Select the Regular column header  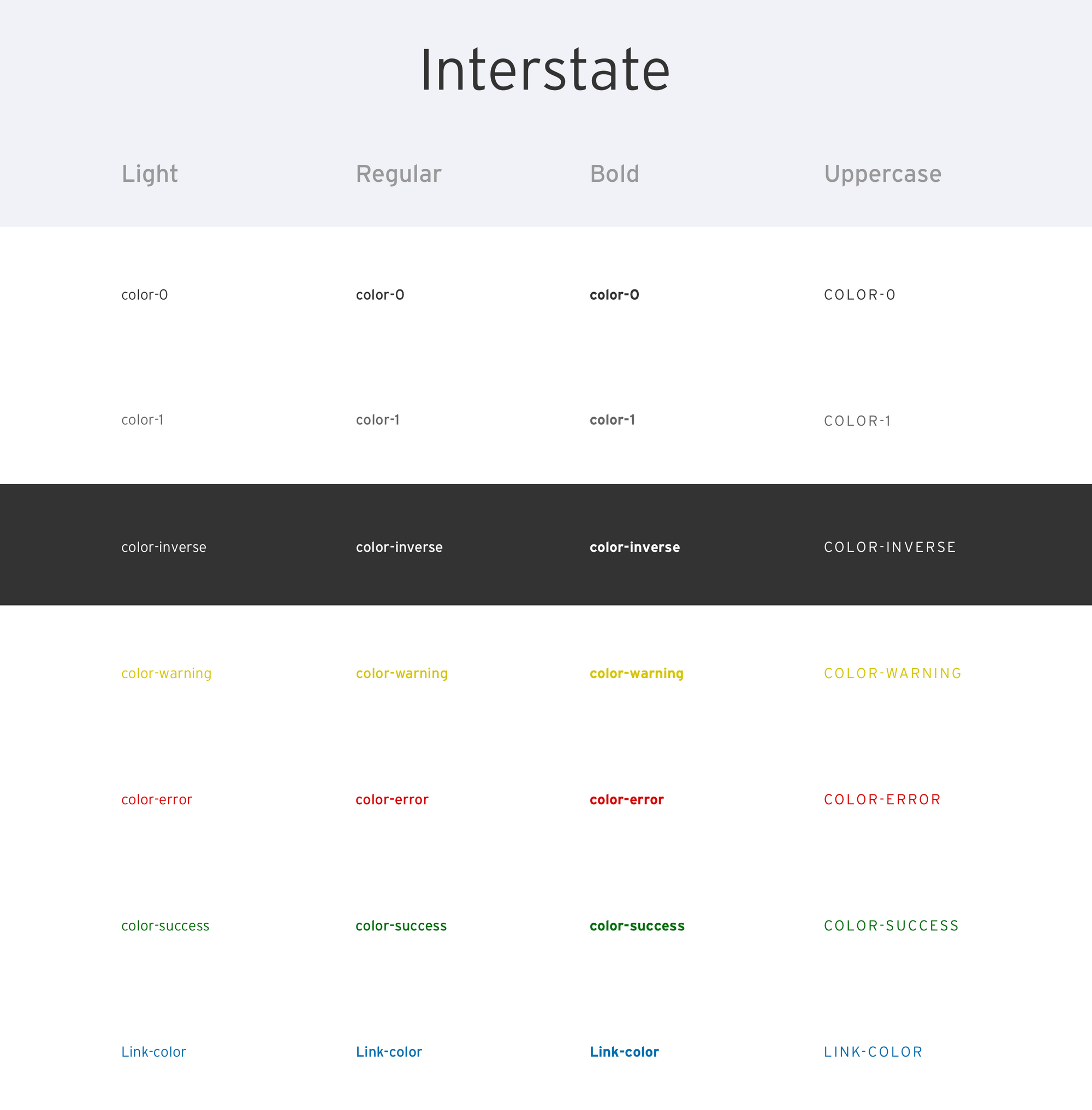[399, 174]
